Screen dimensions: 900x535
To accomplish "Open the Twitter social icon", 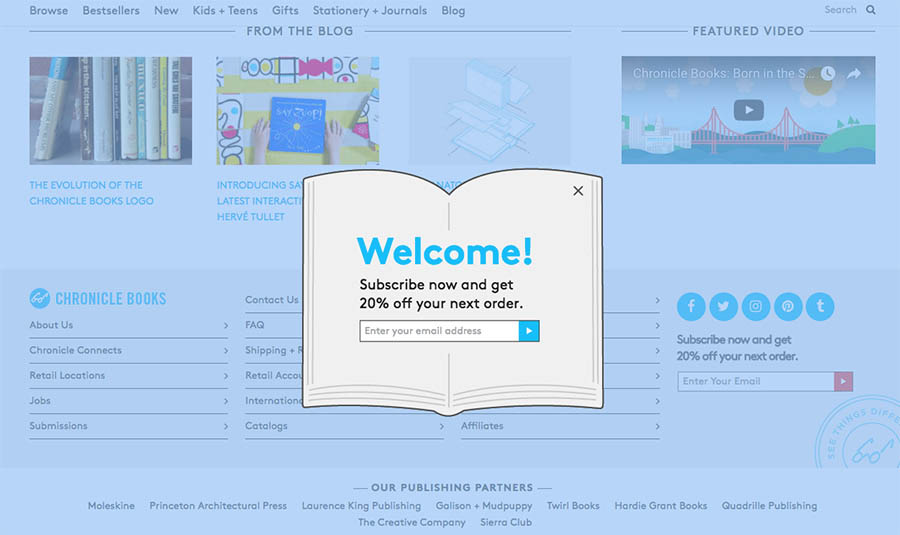I will pos(723,307).
